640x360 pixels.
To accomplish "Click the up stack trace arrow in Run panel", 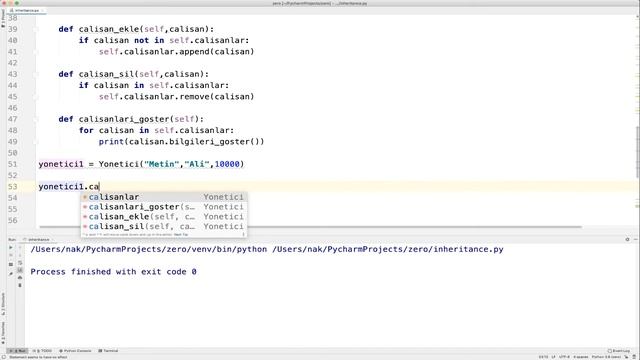I will click(x=20, y=248).
